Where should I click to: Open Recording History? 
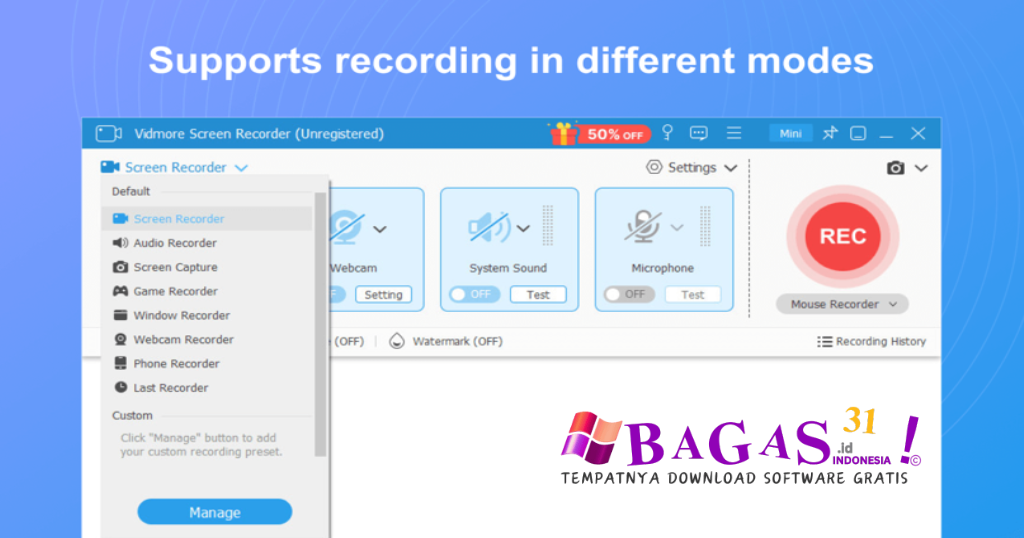(872, 341)
